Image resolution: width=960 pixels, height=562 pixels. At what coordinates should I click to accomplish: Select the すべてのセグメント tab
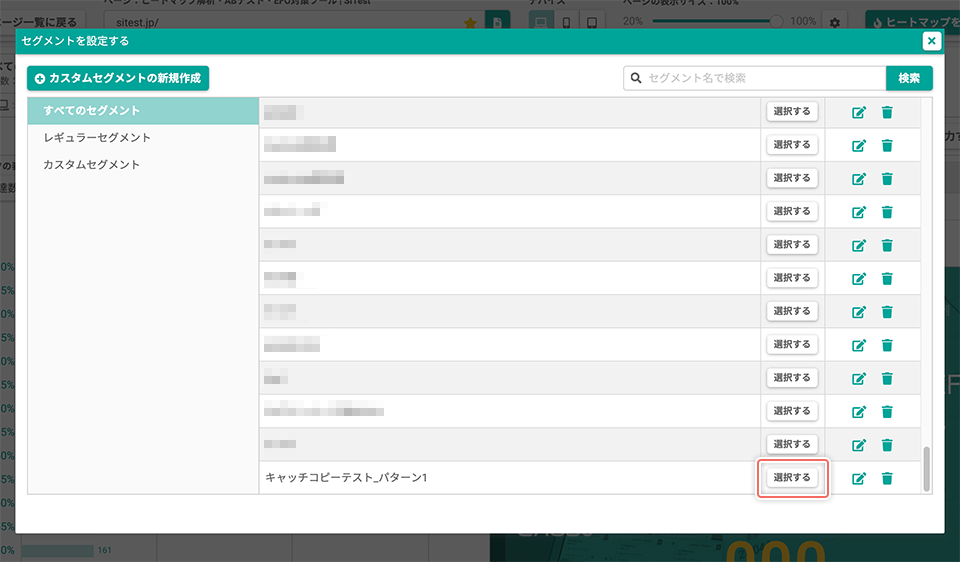click(143, 111)
